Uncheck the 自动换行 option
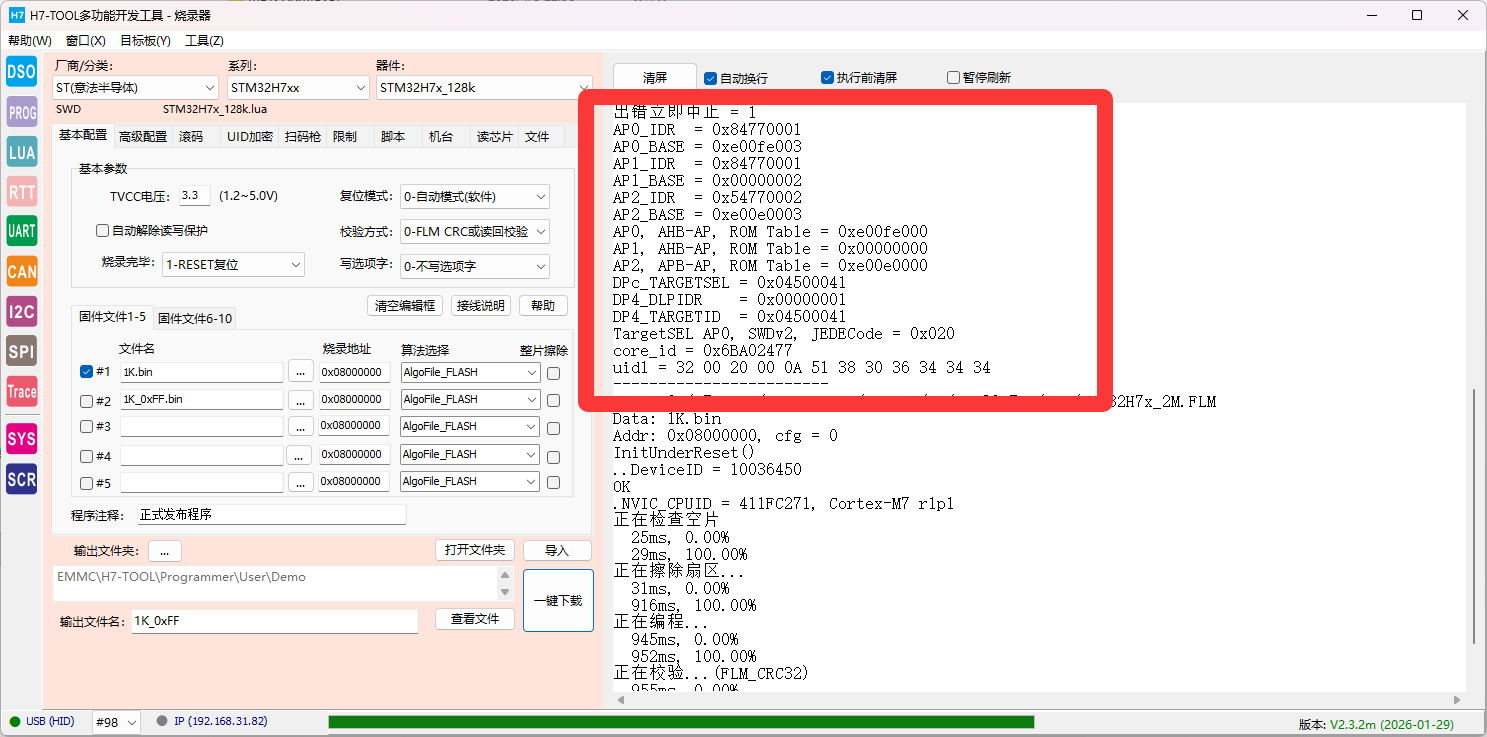This screenshot has height=737, width=1487. pos(710,78)
